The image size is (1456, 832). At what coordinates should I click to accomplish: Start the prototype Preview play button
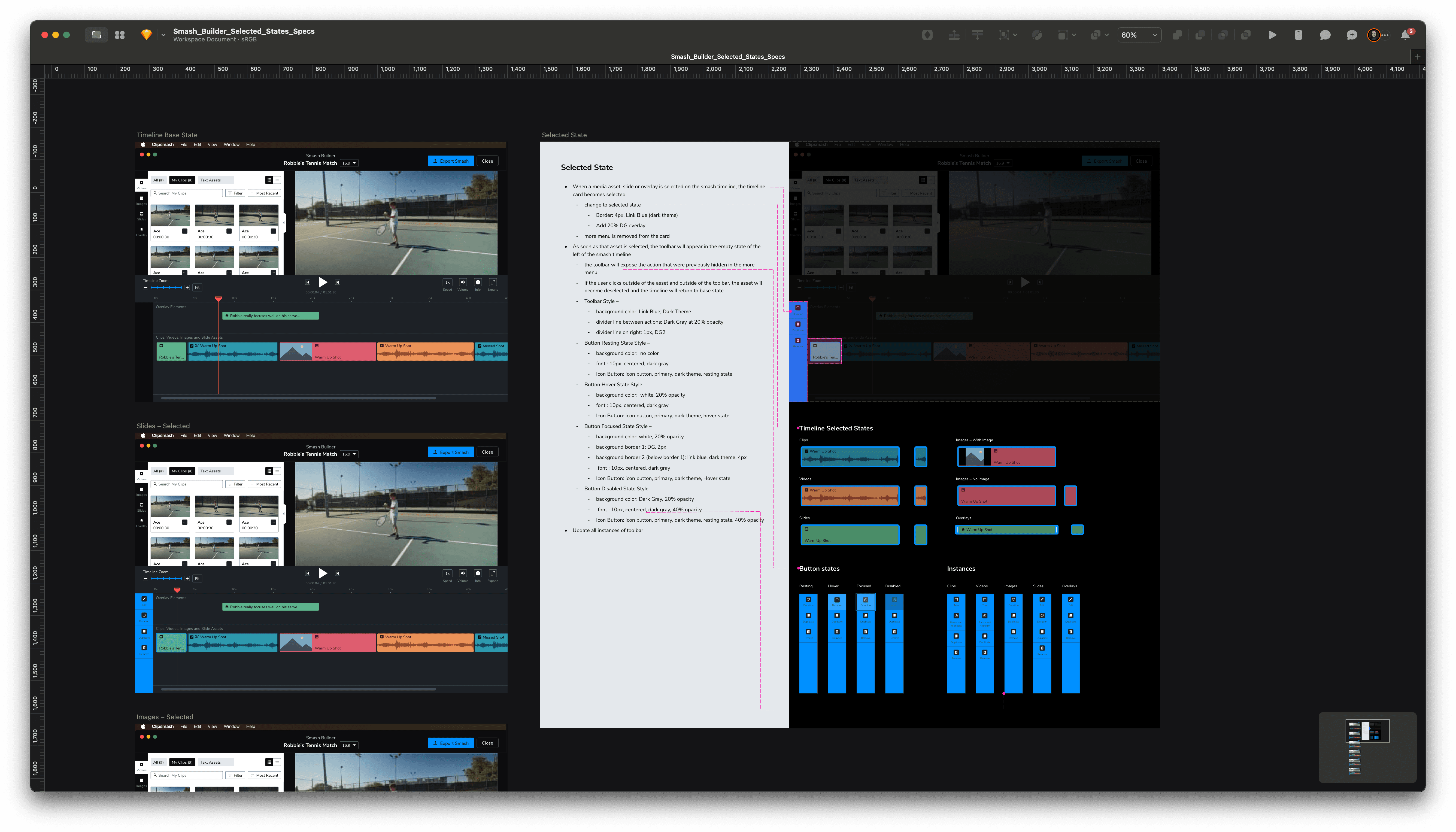tap(1272, 35)
